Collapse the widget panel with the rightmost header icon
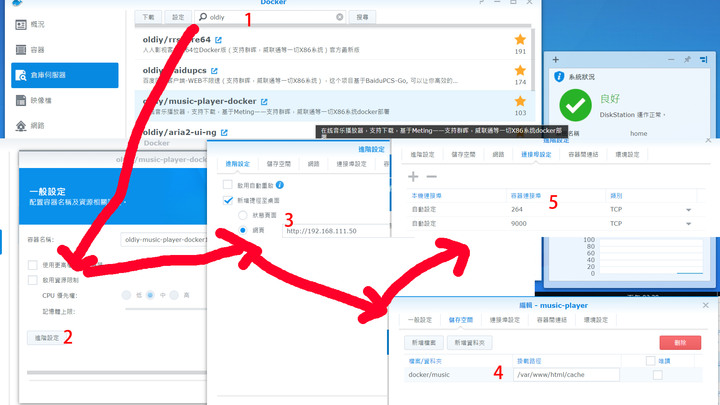Image resolution: width=720 pixels, height=405 pixels. pyautogui.click(x=703, y=60)
